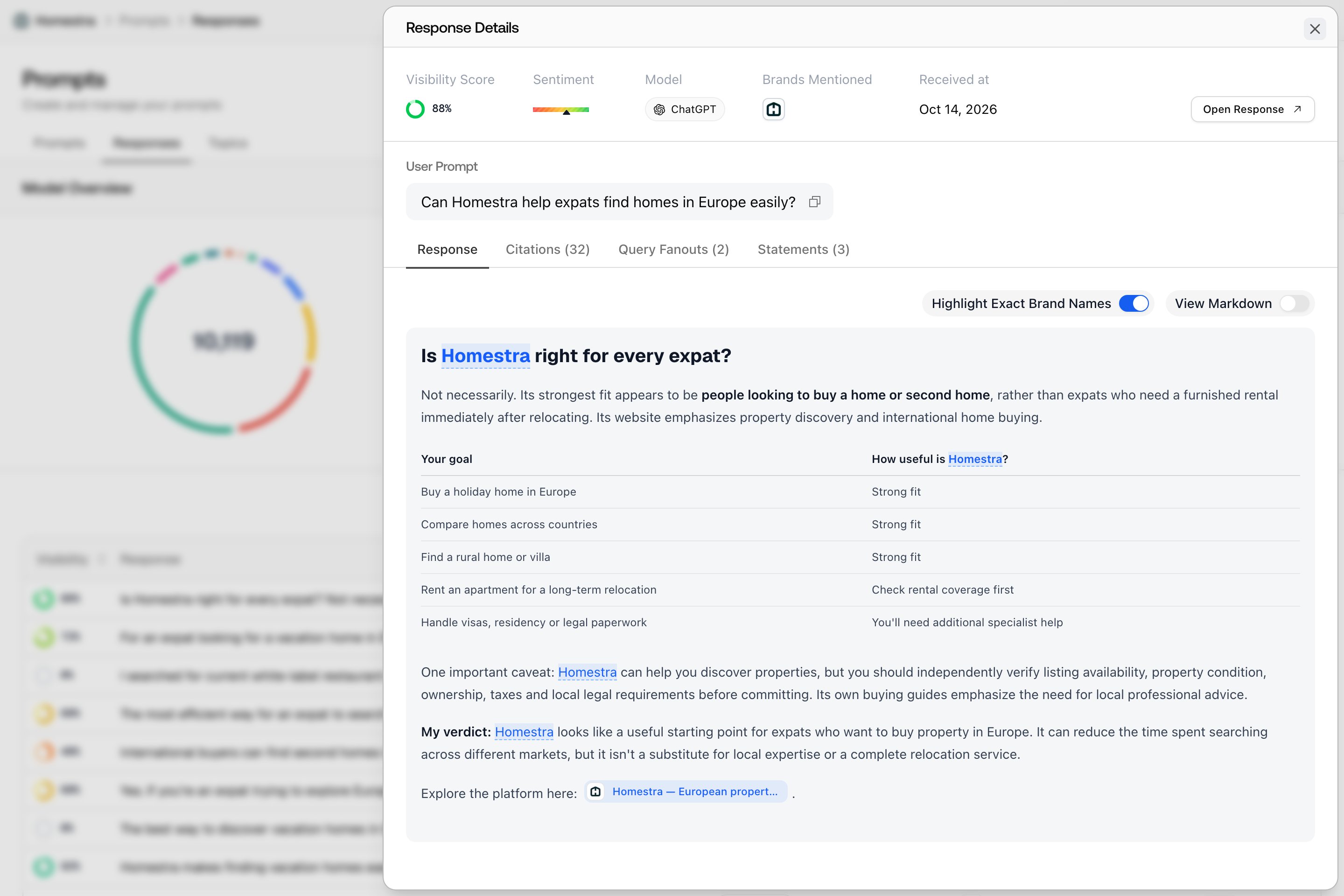1344x896 pixels.
Task: Click the blurred Responses tab in background page
Action: (146, 143)
